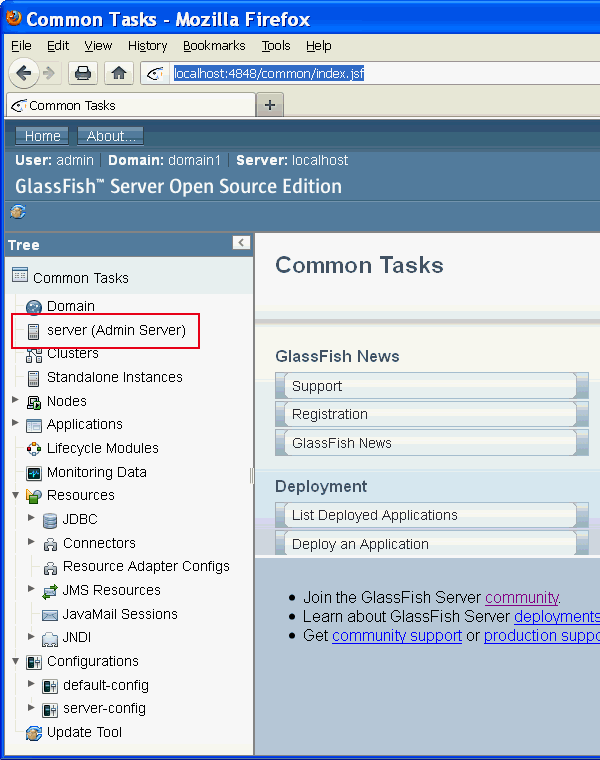Collapse the Tree panel with arrow button

pyautogui.click(x=241, y=243)
